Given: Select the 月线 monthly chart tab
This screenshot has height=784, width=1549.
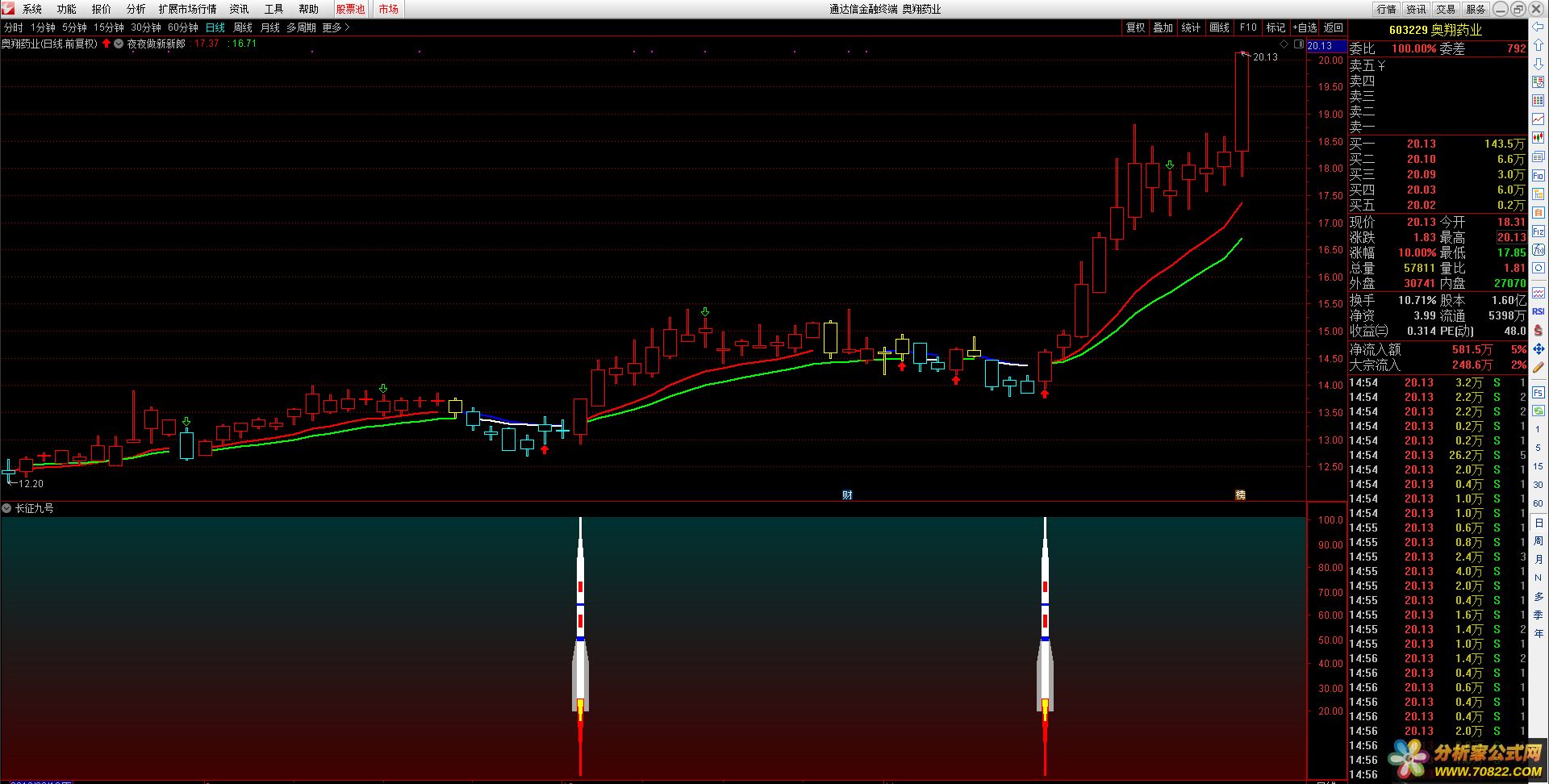Looking at the screenshot, I should point(270,27).
